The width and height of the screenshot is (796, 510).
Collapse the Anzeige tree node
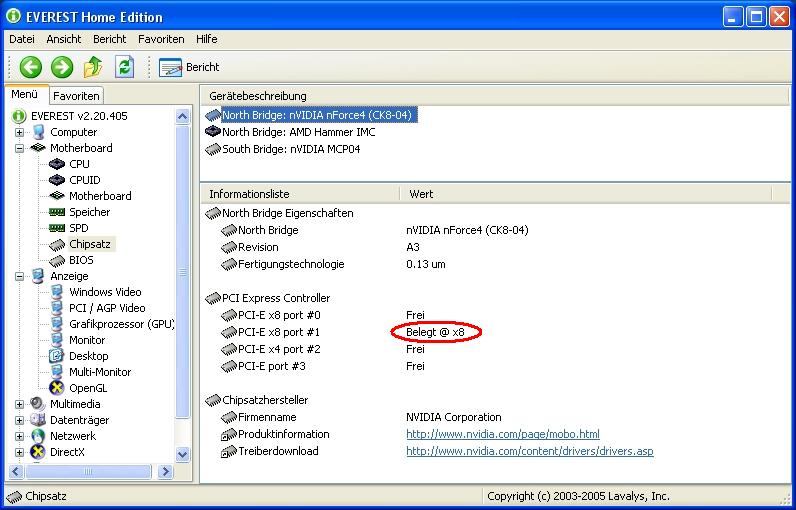[x=19, y=276]
